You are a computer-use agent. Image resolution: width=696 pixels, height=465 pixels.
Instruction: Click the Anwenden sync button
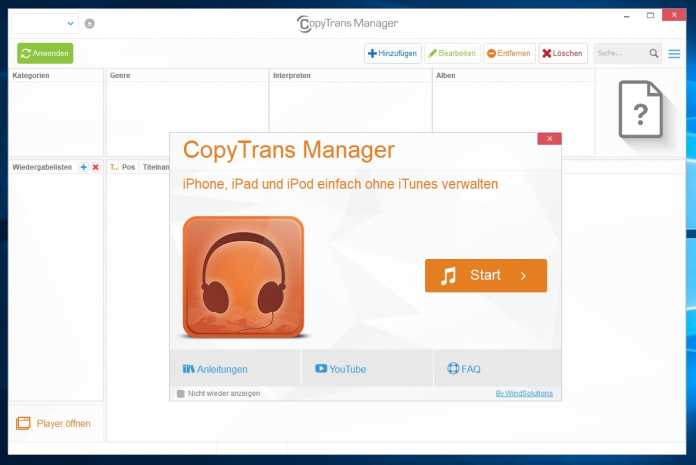(45, 53)
